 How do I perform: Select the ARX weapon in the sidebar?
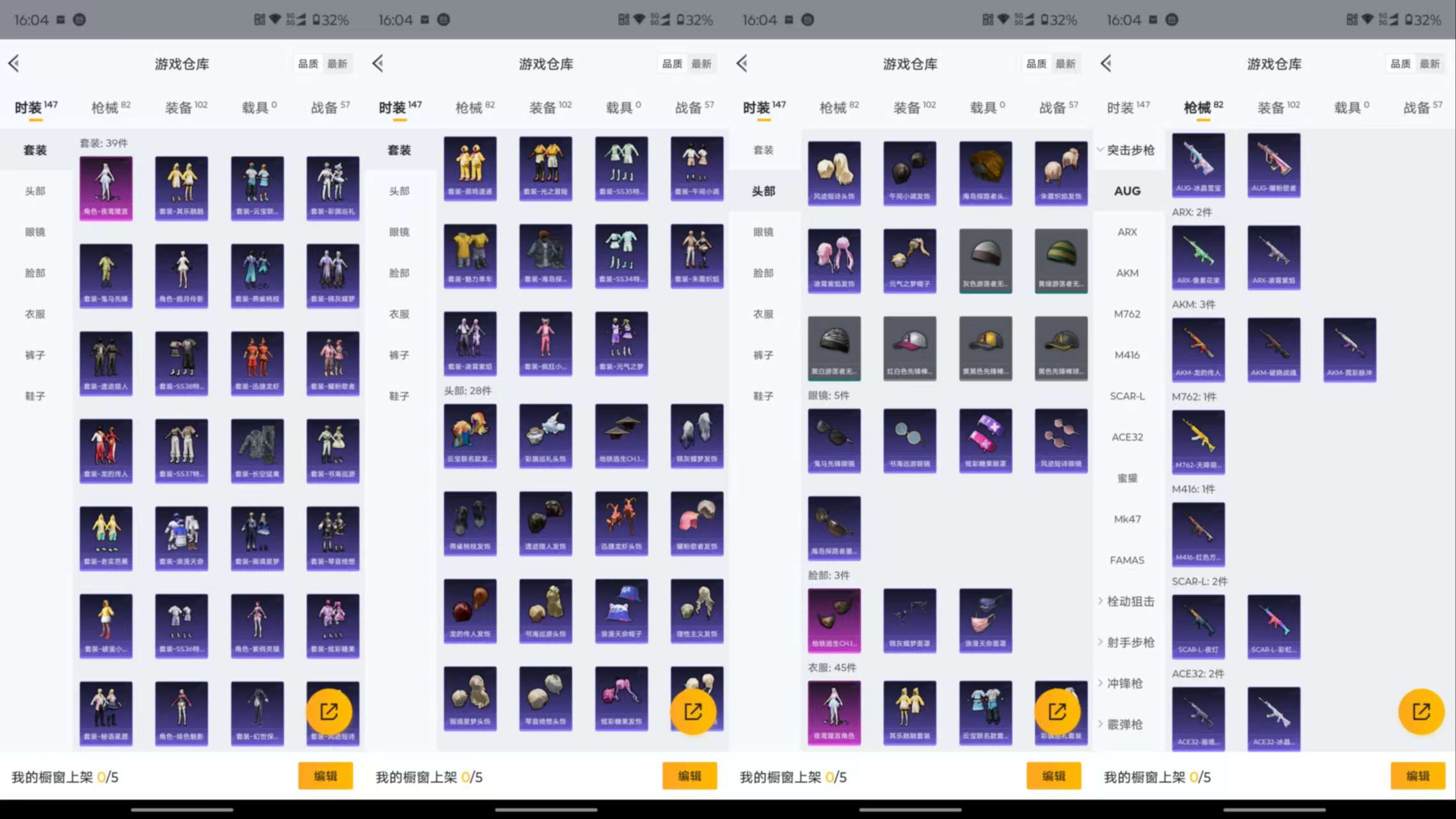[x=1127, y=232]
